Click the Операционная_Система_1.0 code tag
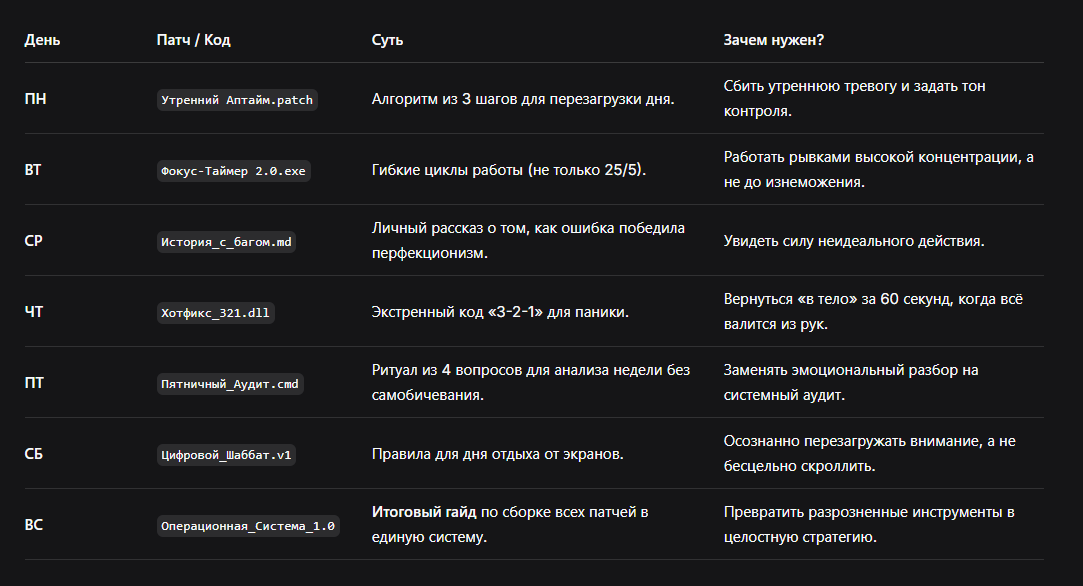Viewport: 1083px width, 586px height. tap(248, 526)
